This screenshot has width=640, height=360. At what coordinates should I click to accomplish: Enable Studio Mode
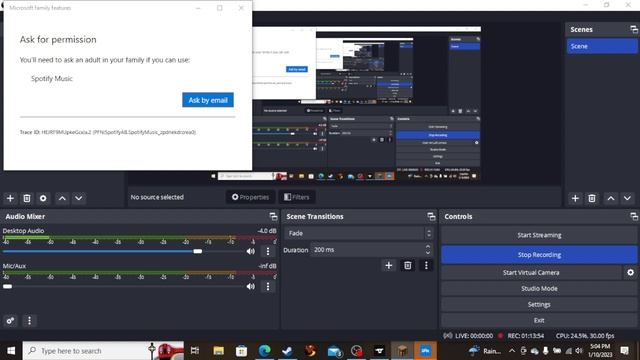tap(539, 288)
